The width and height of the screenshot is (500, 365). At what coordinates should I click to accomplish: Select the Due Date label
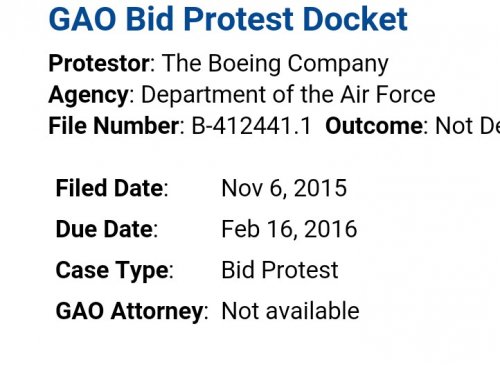tap(104, 229)
